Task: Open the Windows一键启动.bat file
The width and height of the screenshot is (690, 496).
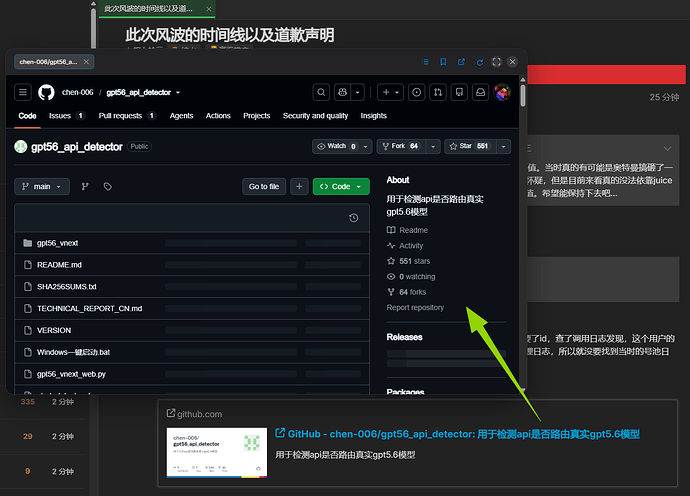Action: pyautogui.click(x=73, y=352)
